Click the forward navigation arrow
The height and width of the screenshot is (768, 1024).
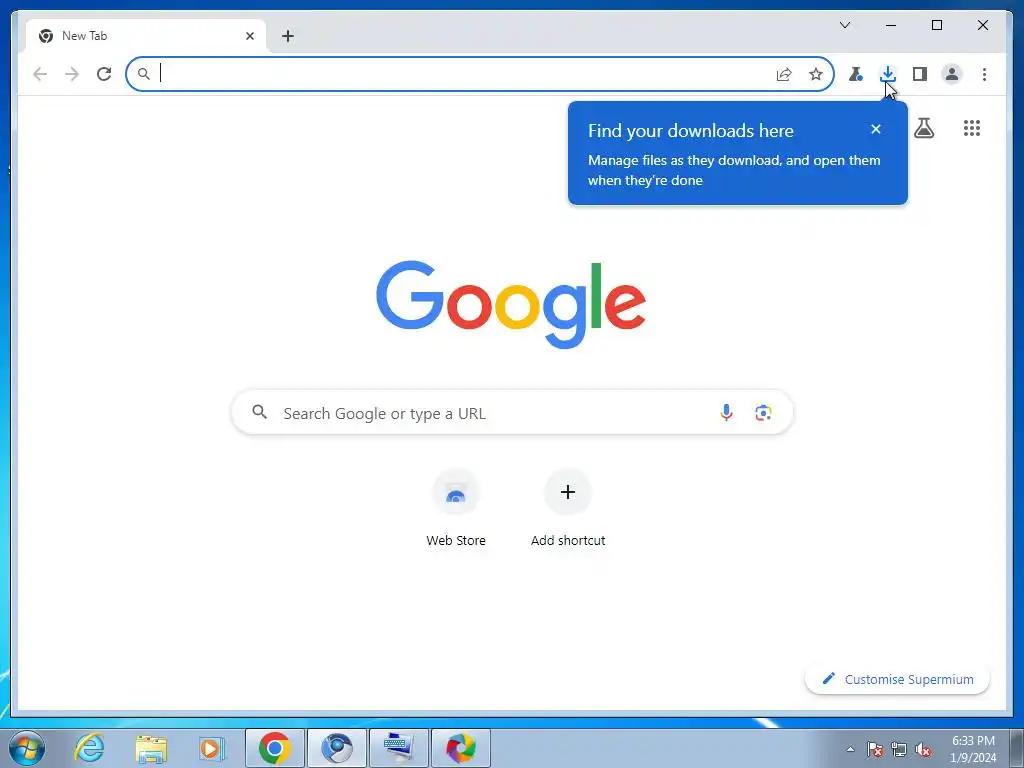coord(72,74)
